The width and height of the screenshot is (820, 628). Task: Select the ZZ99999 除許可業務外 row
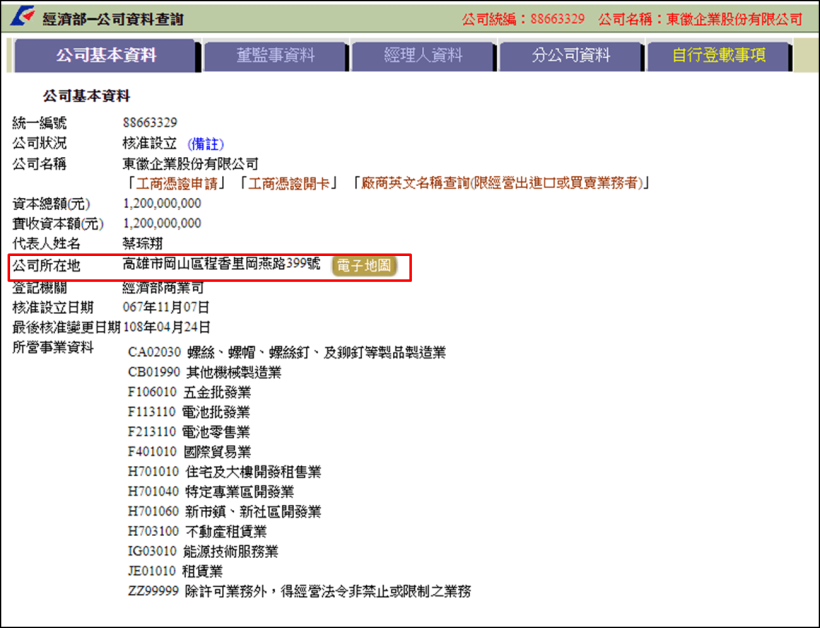299,591
